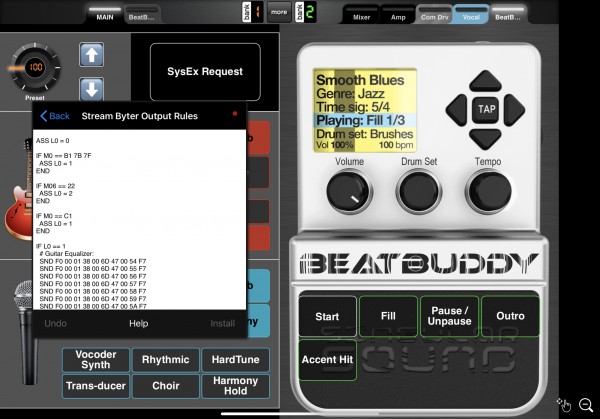Viewport: 600px width, 419px height.
Task: Trigger the BeatBuddy Fill pad
Action: pos(388,316)
